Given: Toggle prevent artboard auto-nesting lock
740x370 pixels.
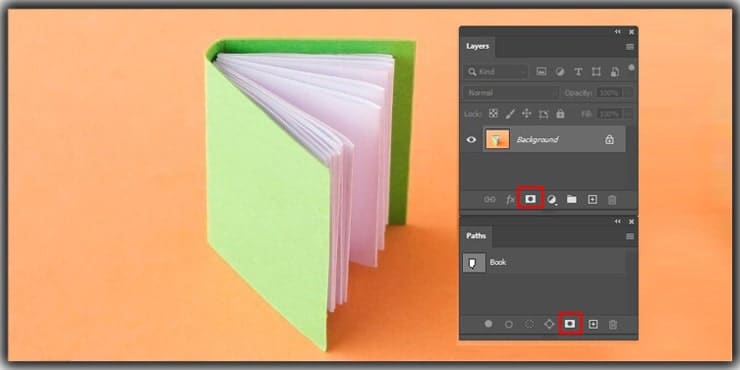Looking at the screenshot, I should [x=544, y=114].
